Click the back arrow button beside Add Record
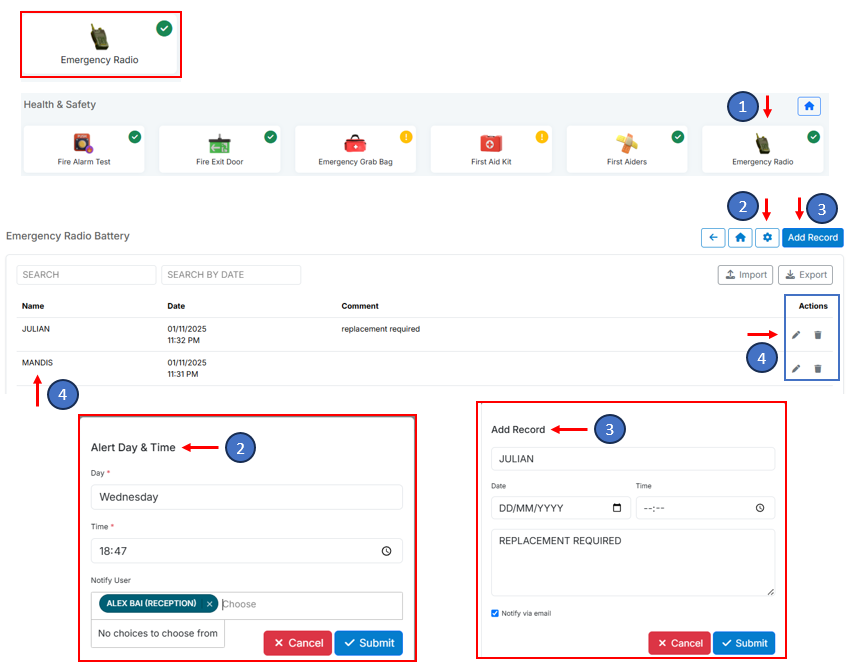This screenshot has width=849, height=668. pos(713,238)
